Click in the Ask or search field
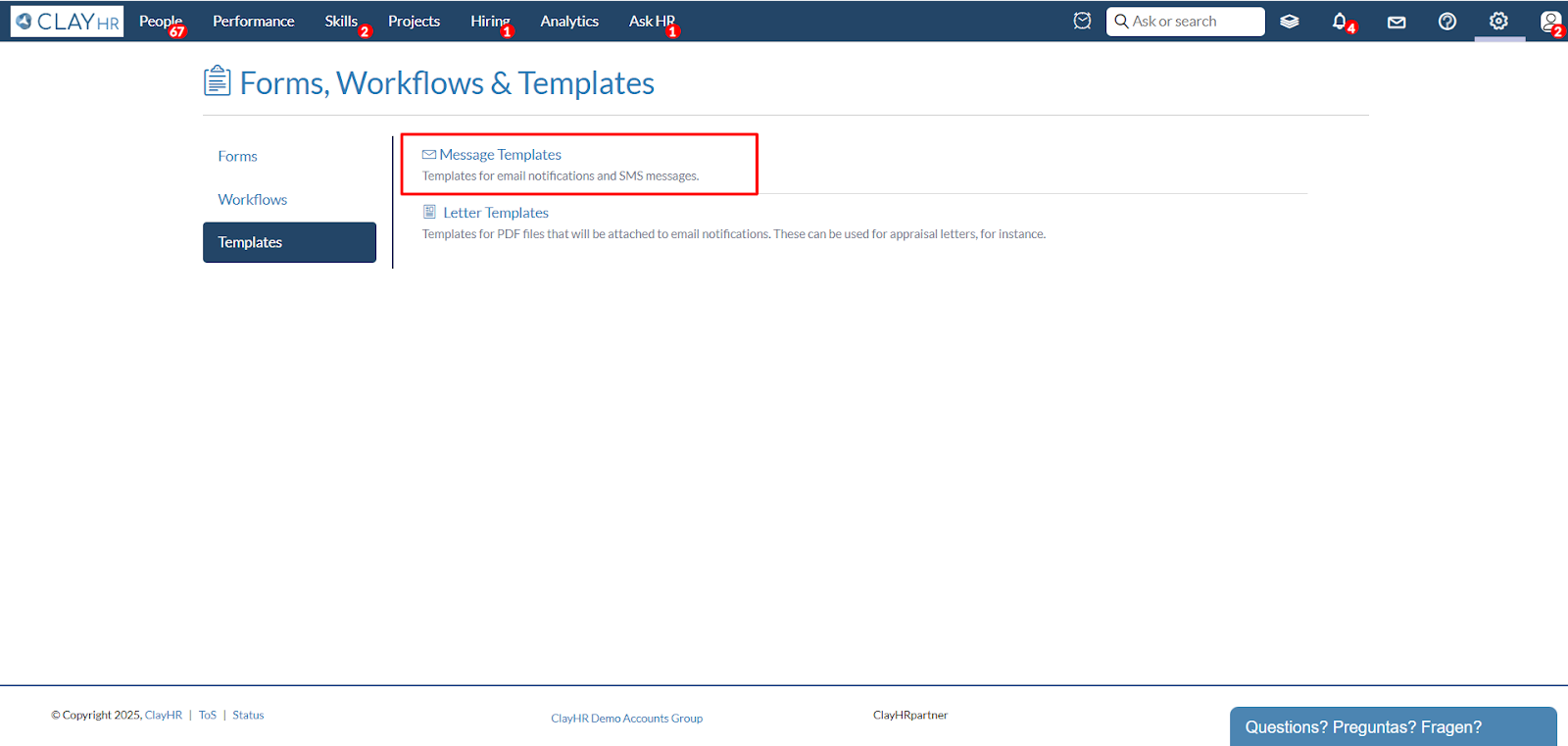Screen dimensions: 1568x746 pyautogui.click(x=1186, y=21)
